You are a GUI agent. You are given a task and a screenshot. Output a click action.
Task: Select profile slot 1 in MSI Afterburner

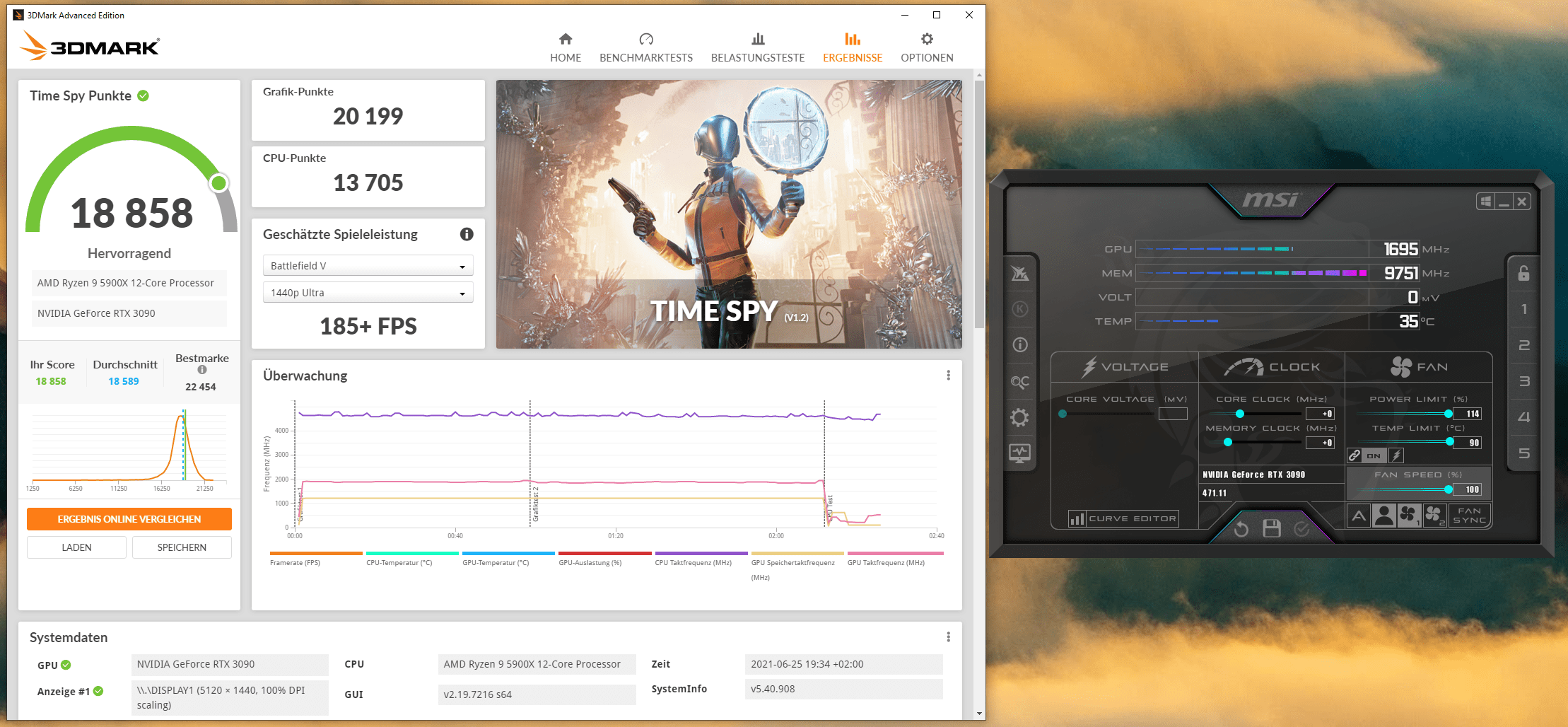1523,309
